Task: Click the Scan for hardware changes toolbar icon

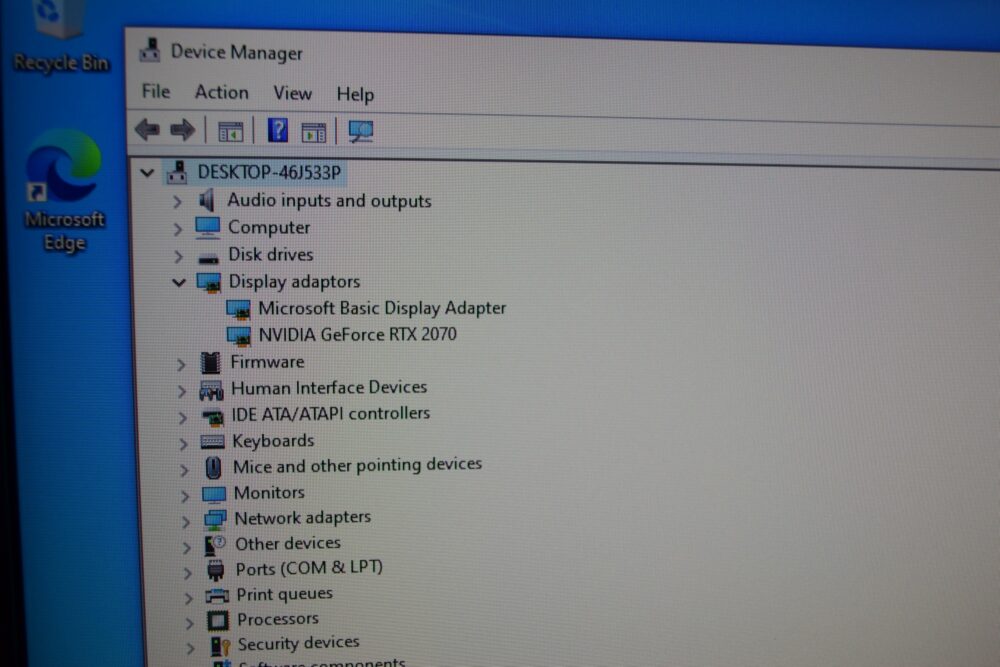Action: 361,132
